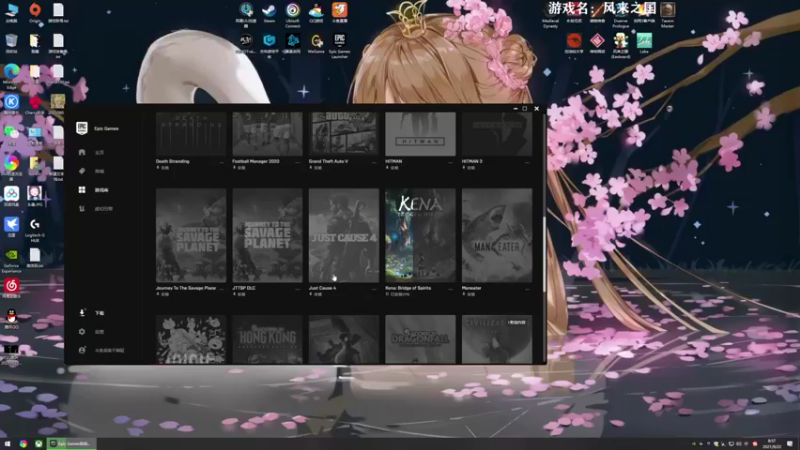The height and width of the screenshot is (450, 800).
Task: Open the Hong Kong game cover
Action: point(267,339)
